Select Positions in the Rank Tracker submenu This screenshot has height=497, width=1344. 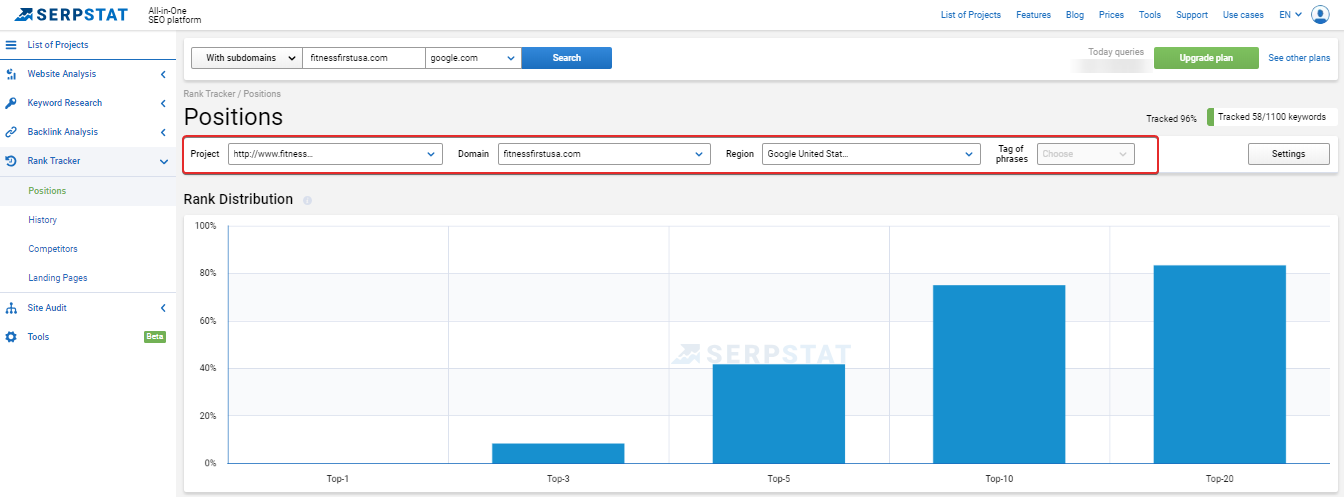tap(47, 191)
